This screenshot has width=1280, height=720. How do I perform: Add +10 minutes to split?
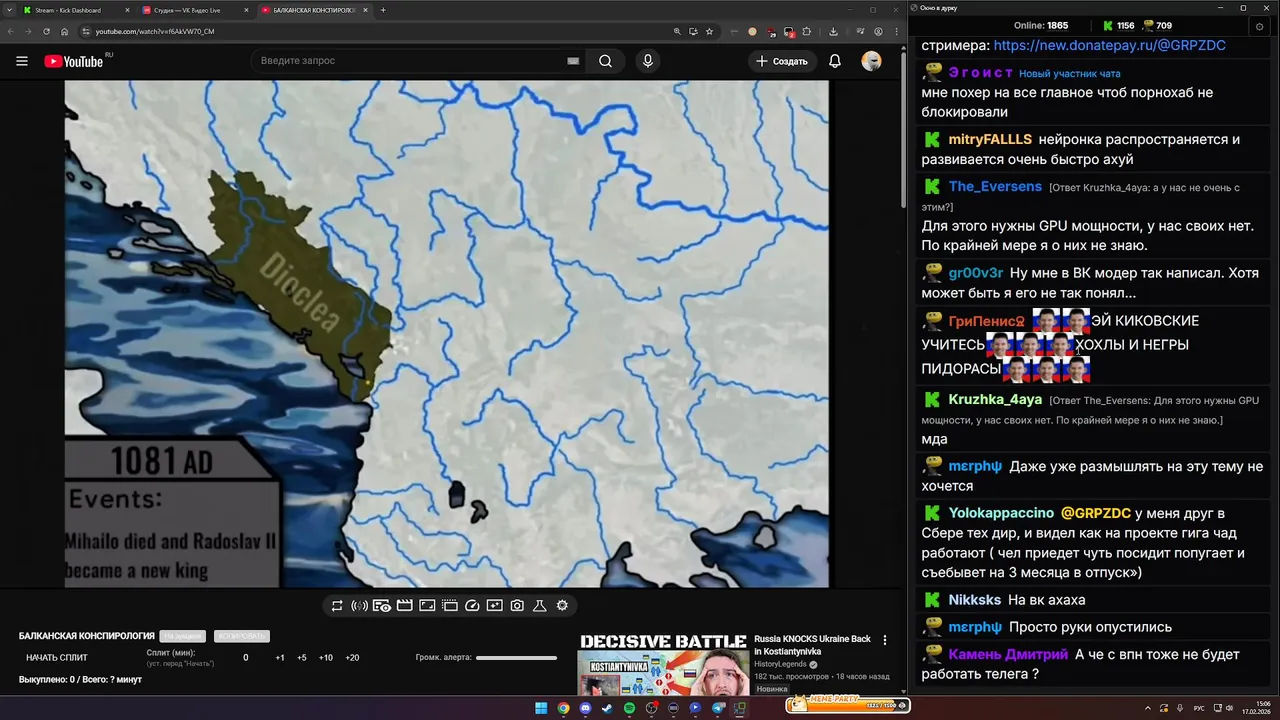[x=326, y=658]
